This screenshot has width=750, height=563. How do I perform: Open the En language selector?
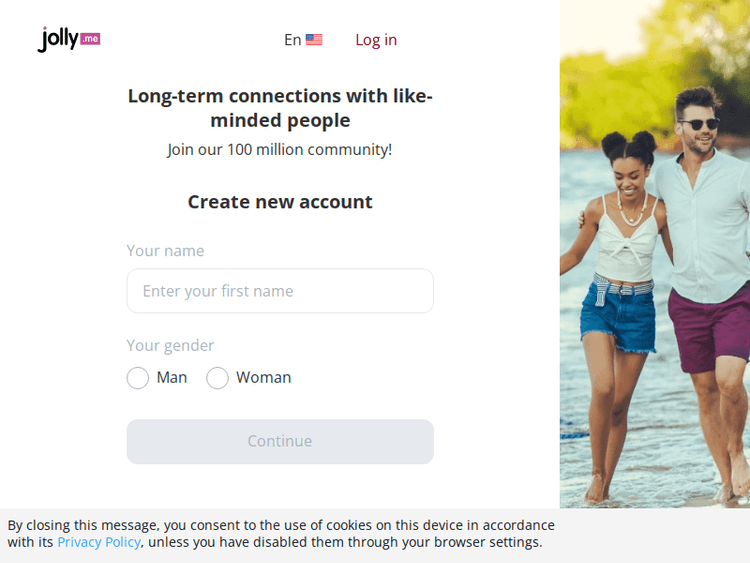[x=303, y=40]
